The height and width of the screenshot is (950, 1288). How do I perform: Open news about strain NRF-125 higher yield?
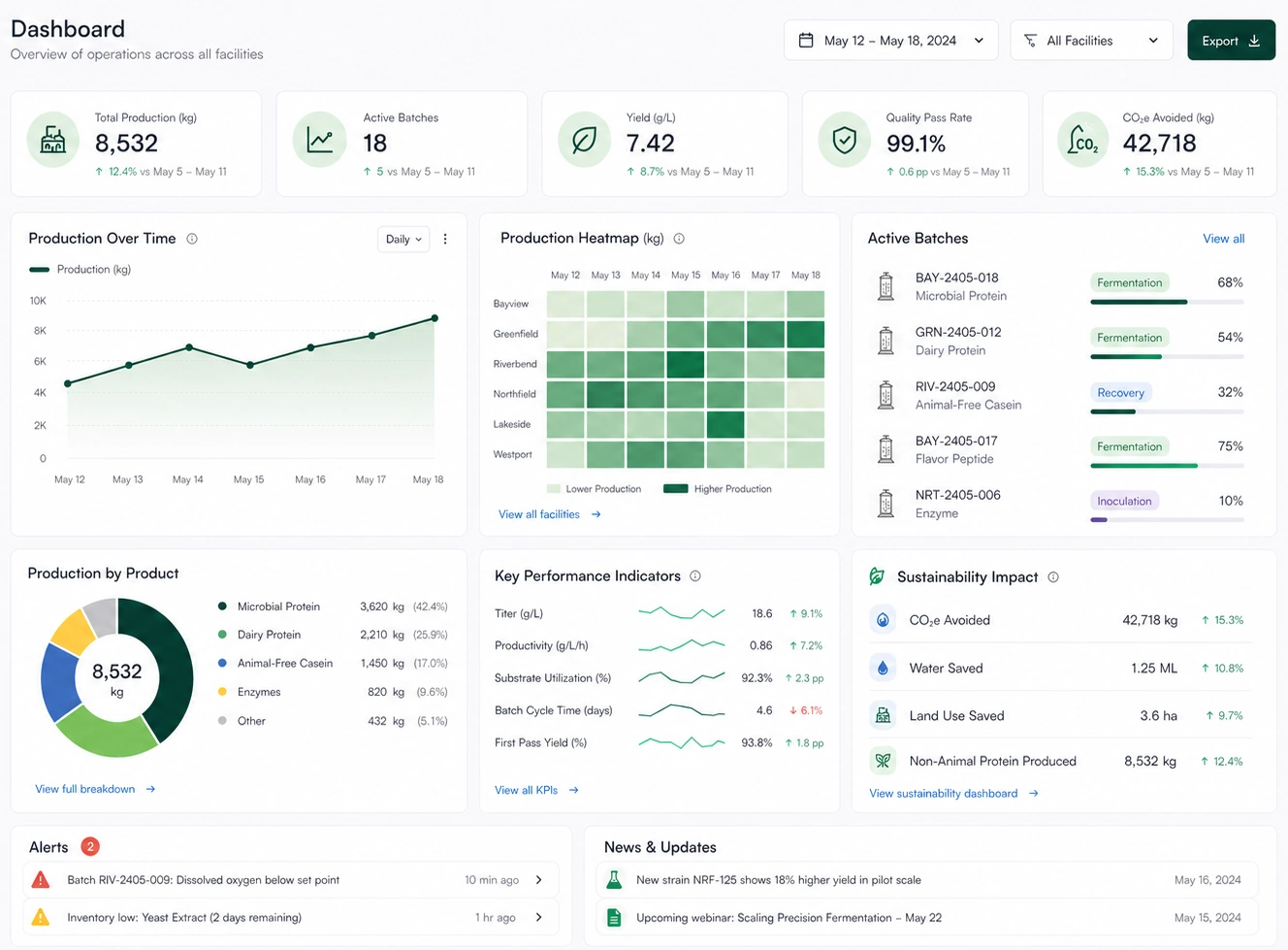click(x=927, y=880)
